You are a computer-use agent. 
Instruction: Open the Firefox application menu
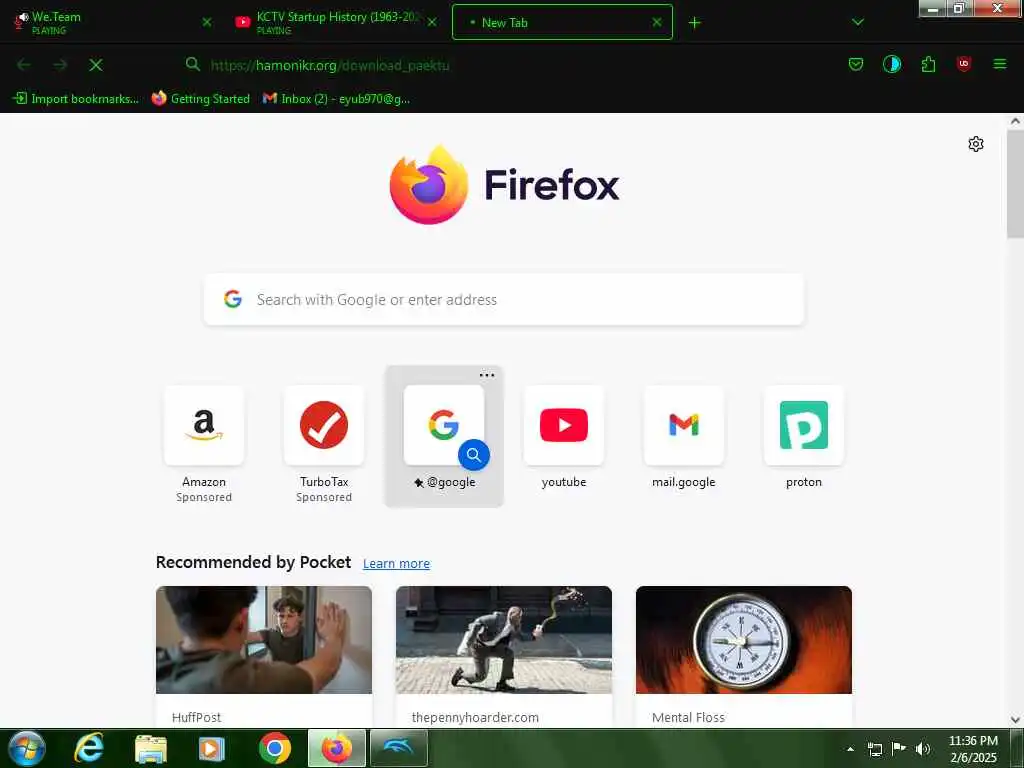(x=1000, y=64)
